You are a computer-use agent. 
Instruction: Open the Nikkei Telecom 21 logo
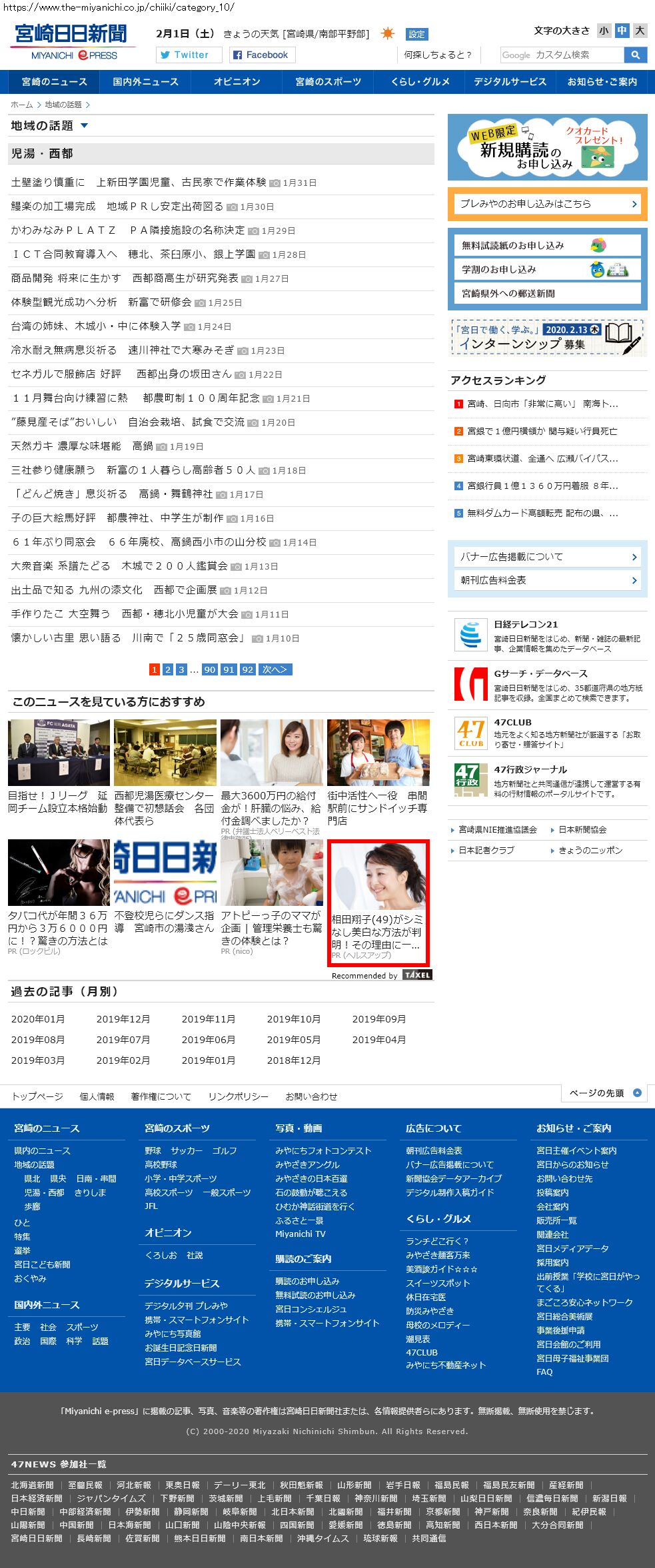click(470, 634)
